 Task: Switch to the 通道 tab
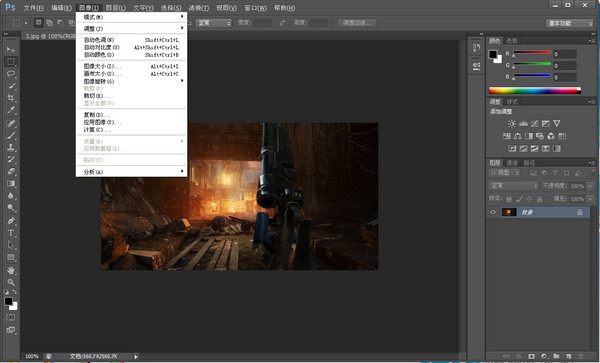[x=512, y=163]
